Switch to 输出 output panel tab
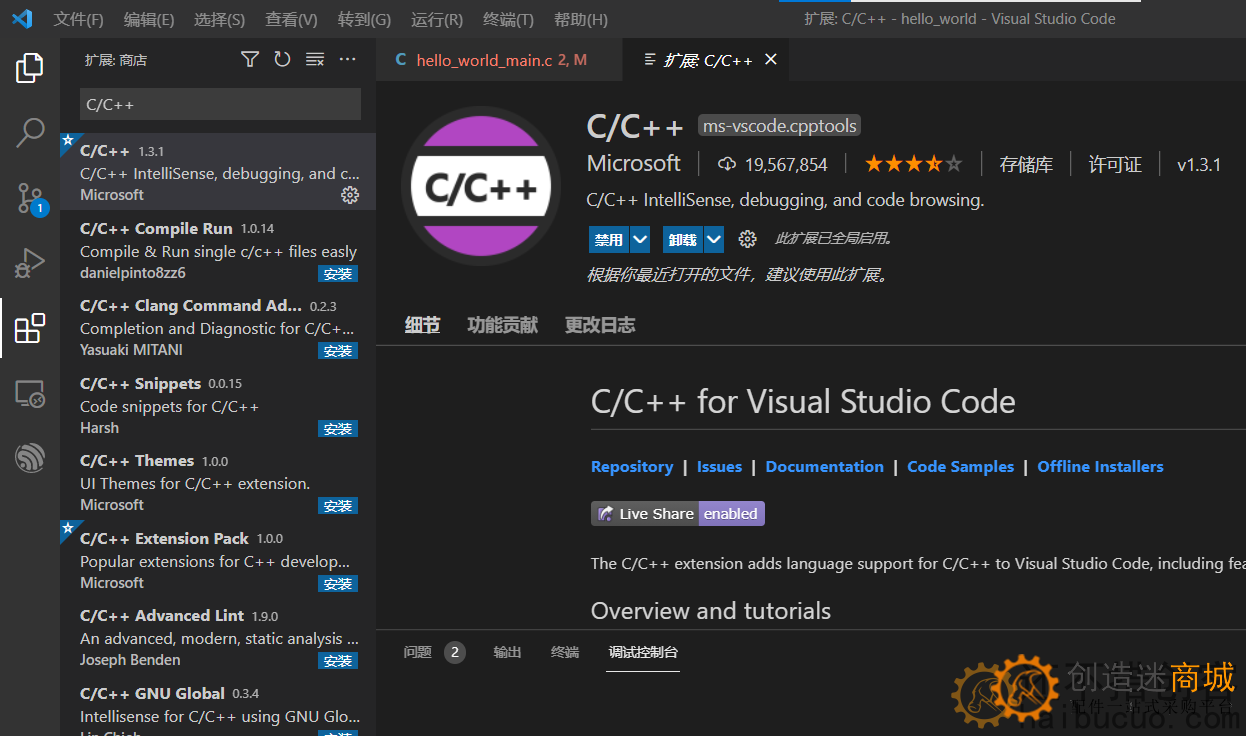Image resolution: width=1246 pixels, height=736 pixels. coord(507,652)
